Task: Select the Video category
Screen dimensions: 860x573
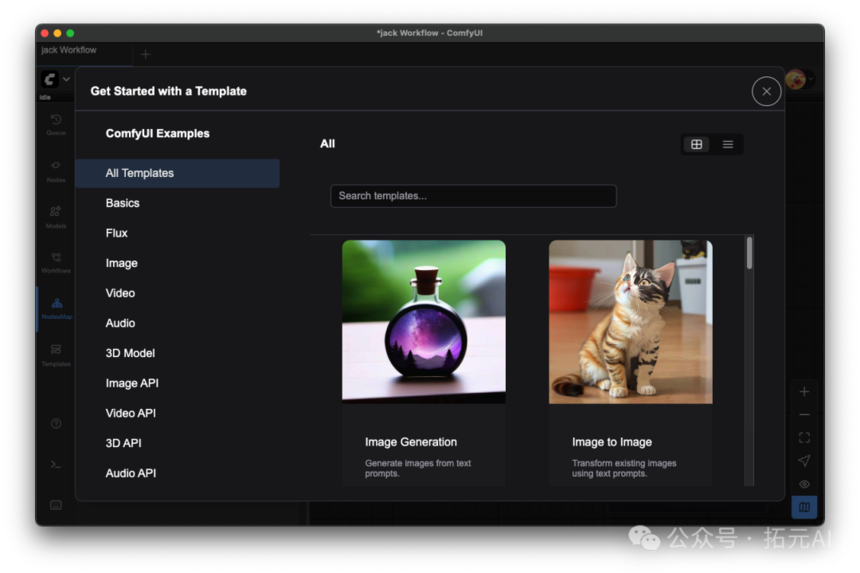Action: [177, 293]
